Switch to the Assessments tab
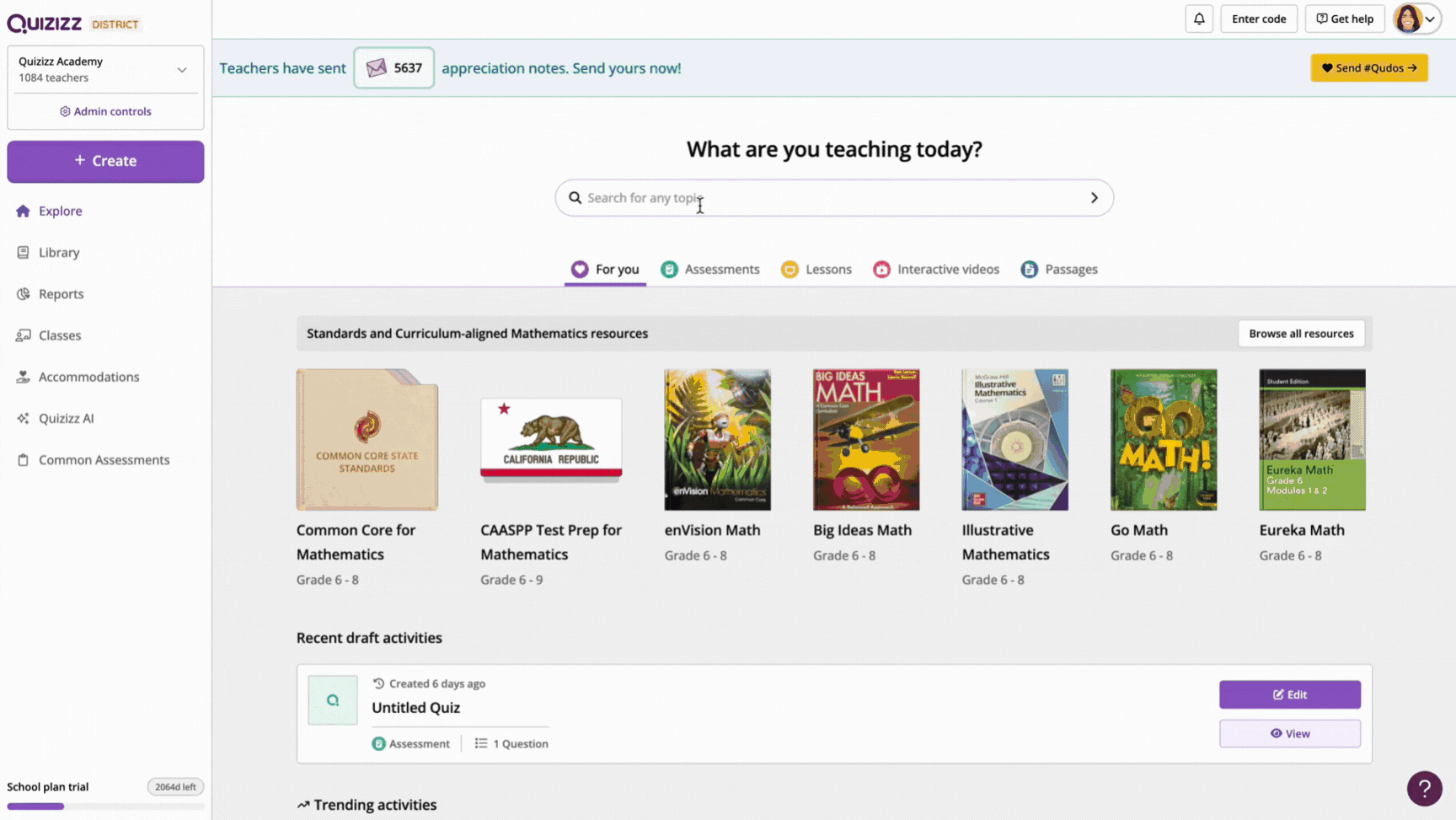 710,269
